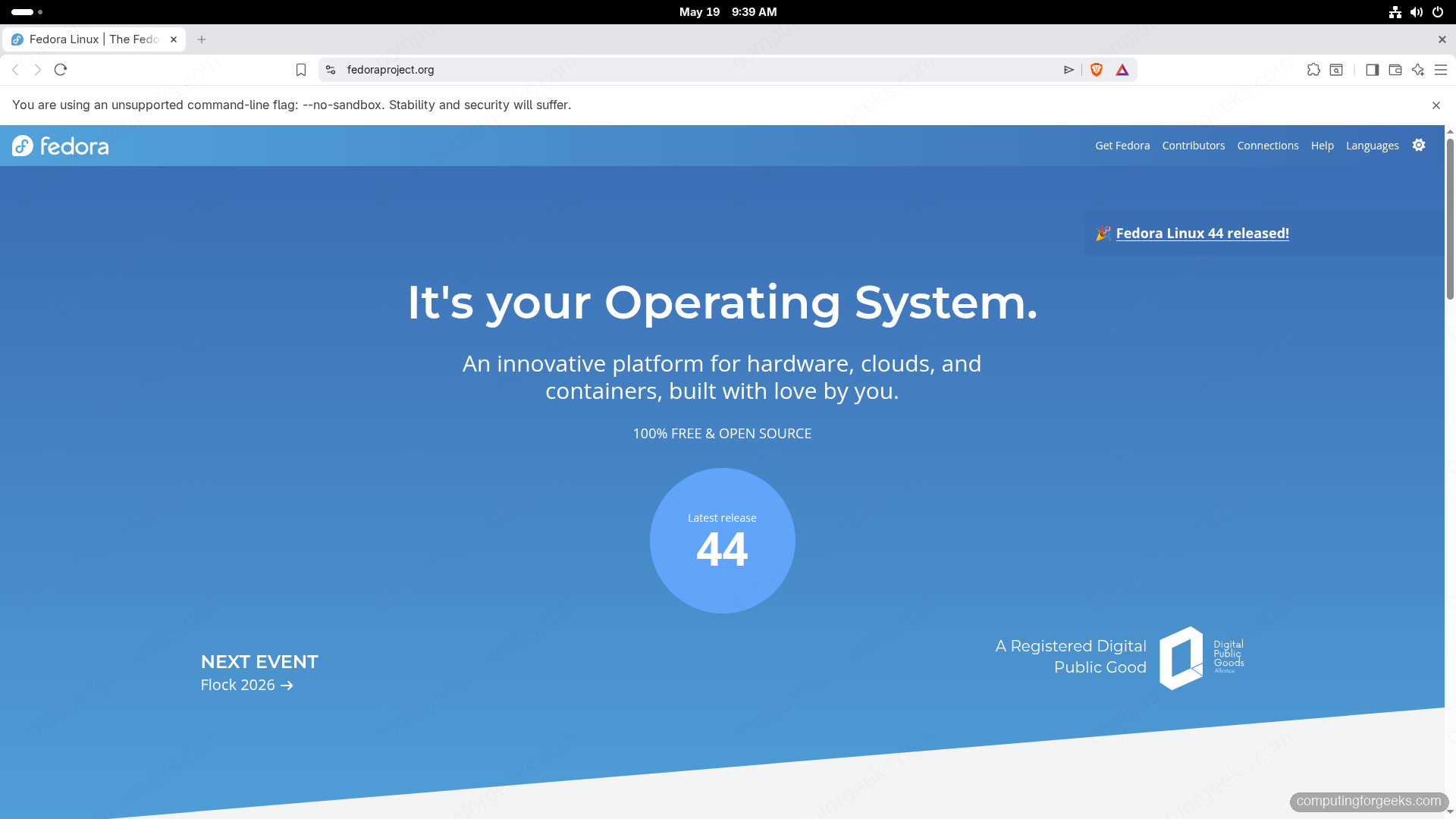The image size is (1456, 819).
Task: Click the page vertical scrollbar thumb
Action: coord(1450,218)
